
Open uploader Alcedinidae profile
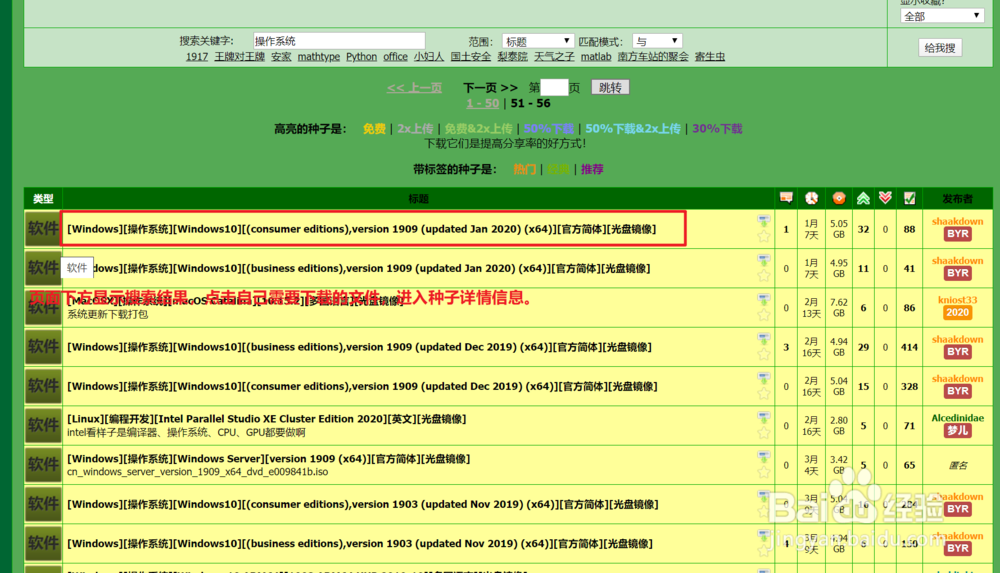tap(957, 418)
